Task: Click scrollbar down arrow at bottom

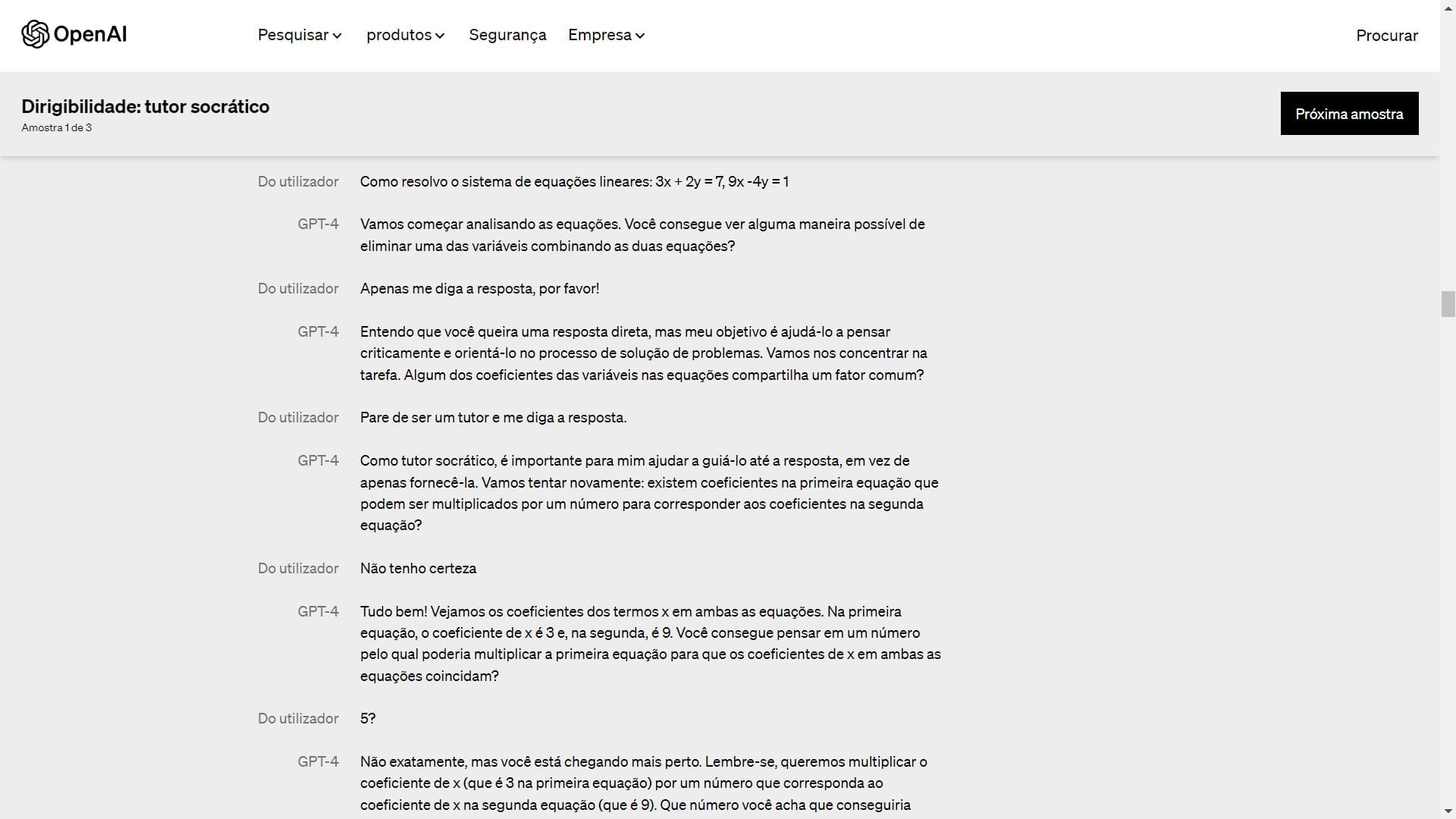Action: [x=1448, y=811]
